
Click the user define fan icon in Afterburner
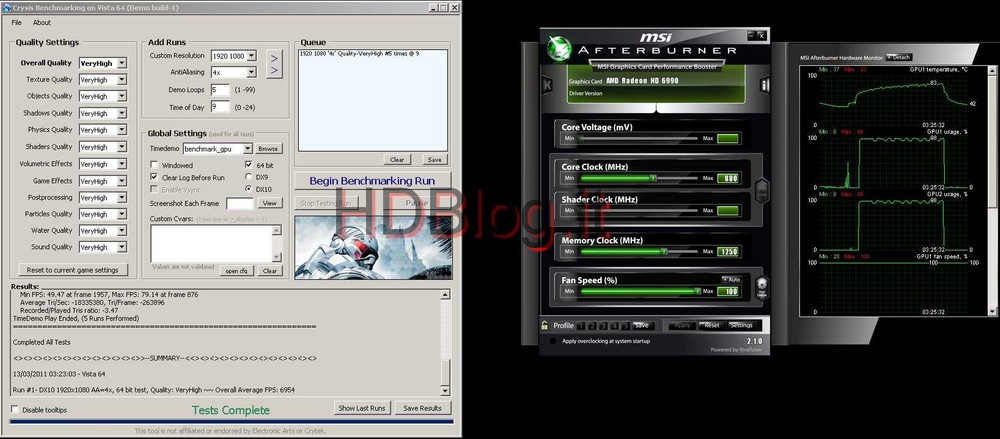pyautogui.click(x=761, y=286)
